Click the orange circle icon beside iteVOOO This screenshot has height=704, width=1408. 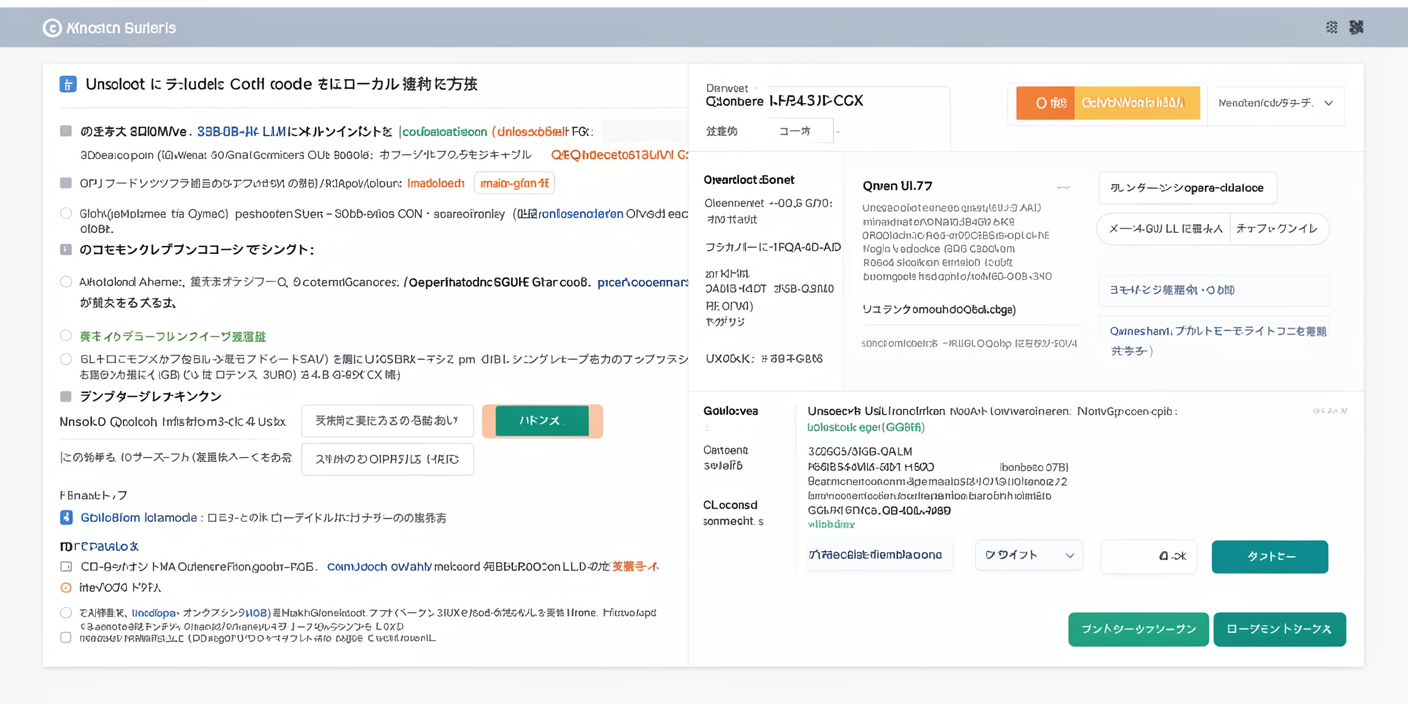point(66,588)
